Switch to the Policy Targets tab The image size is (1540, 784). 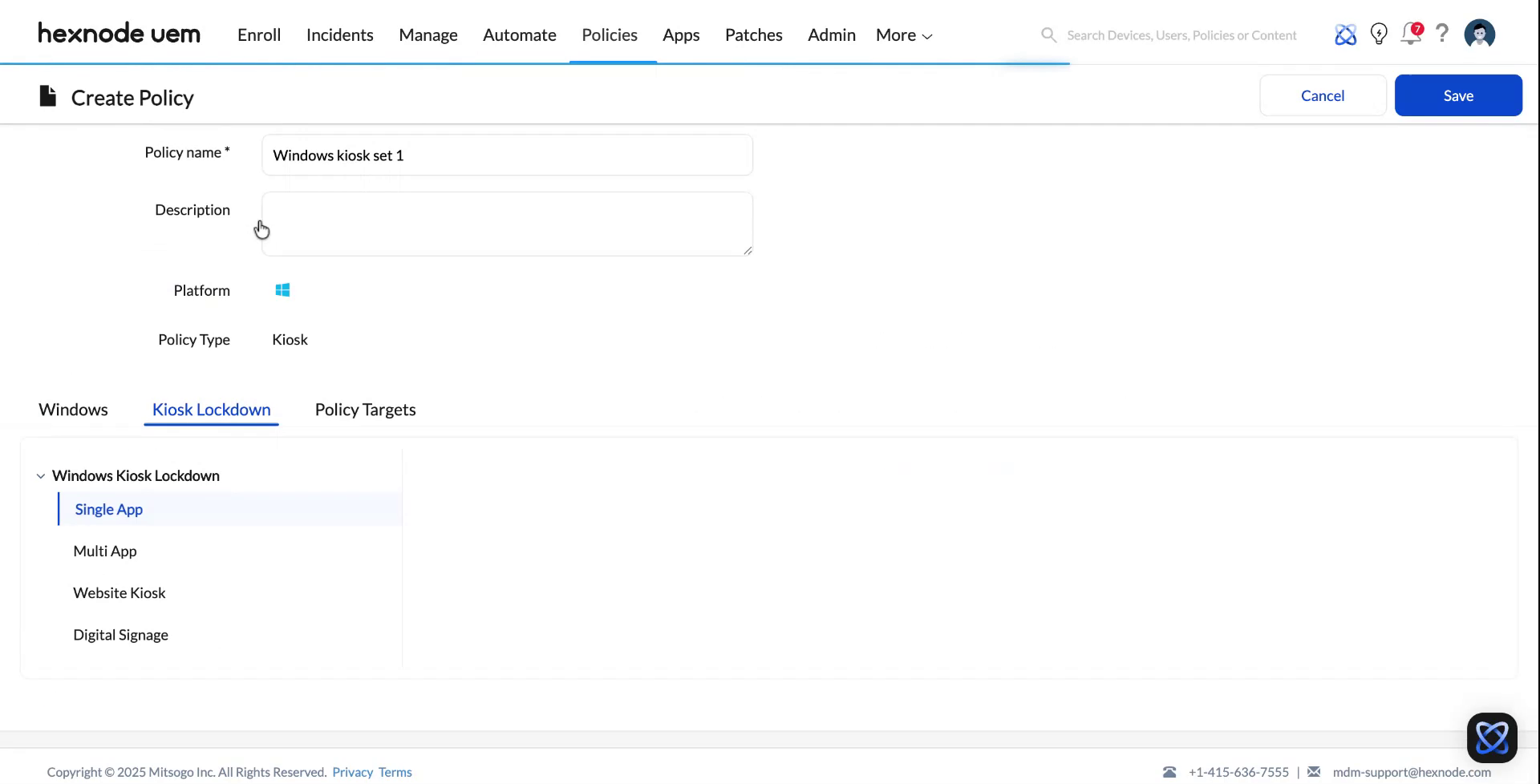click(x=365, y=410)
